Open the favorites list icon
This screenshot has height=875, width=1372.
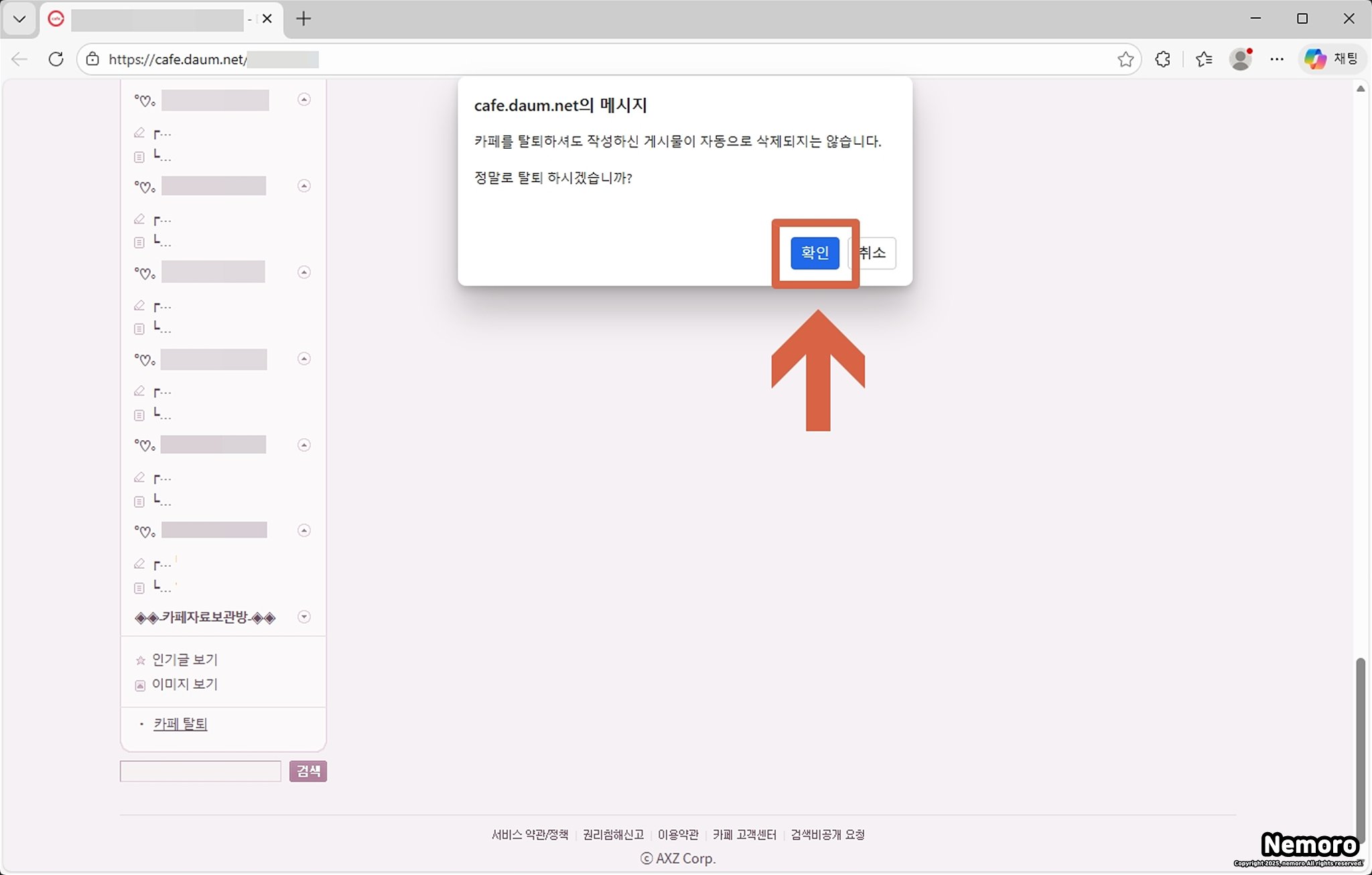(x=1204, y=59)
